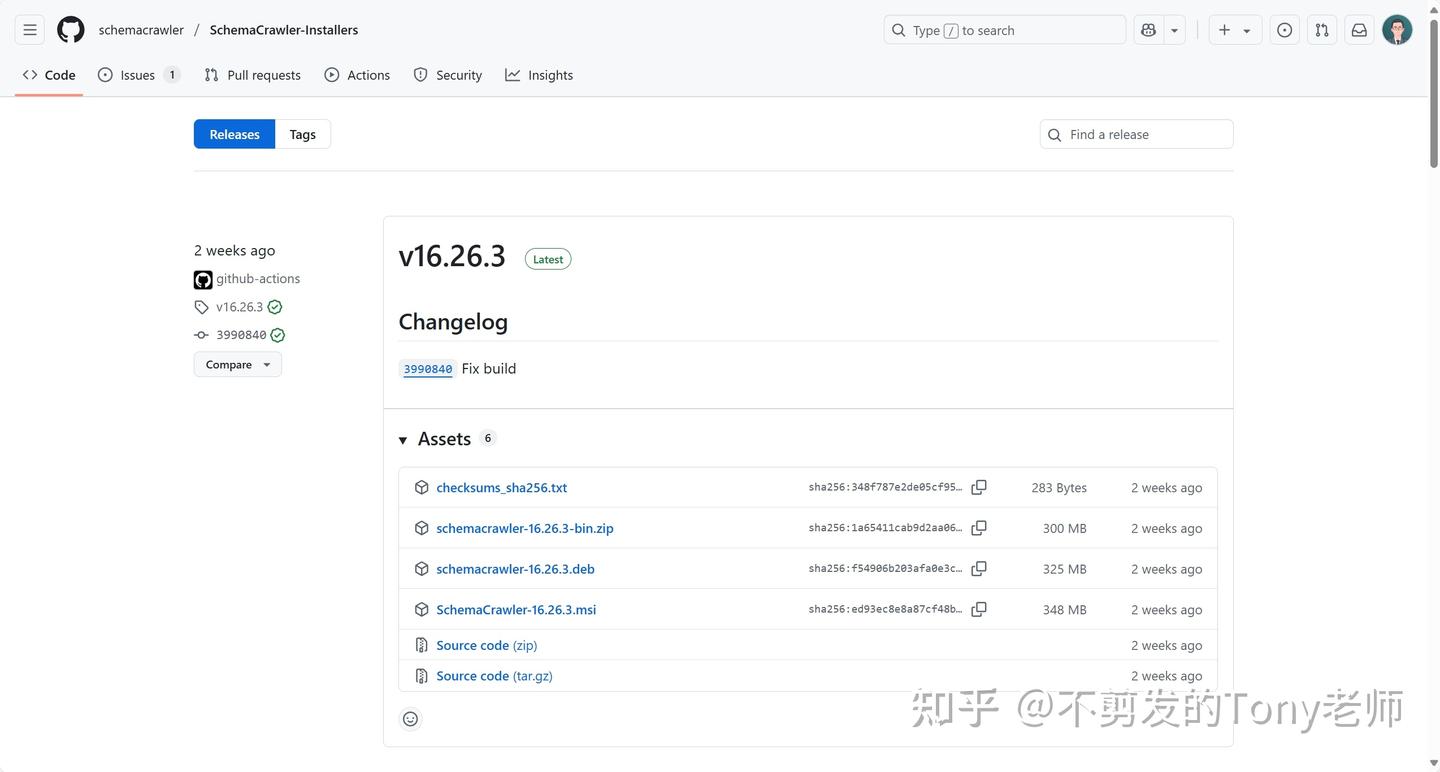Add a reaction with the smiley icon

click(410, 718)
